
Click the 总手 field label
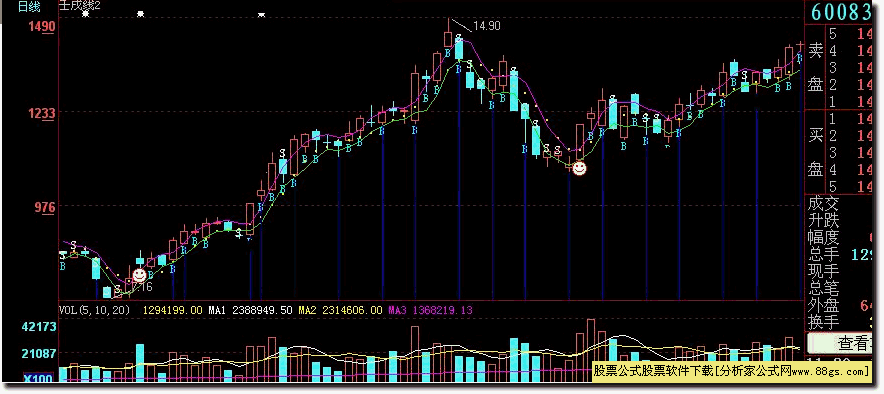823,255
